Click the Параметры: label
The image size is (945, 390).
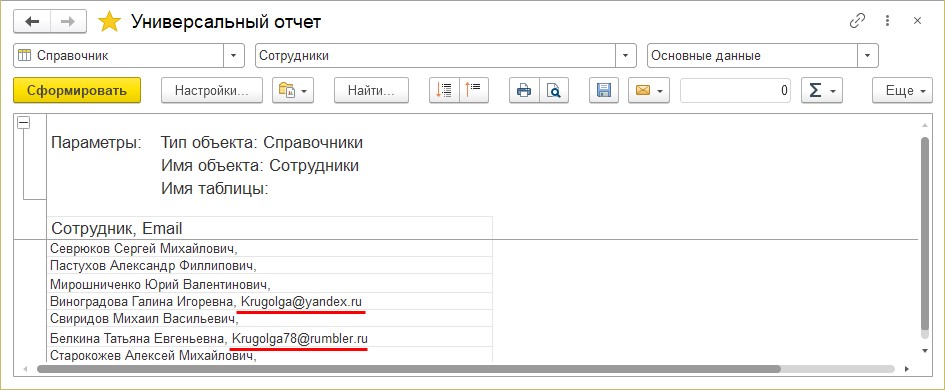click(96, 143)
